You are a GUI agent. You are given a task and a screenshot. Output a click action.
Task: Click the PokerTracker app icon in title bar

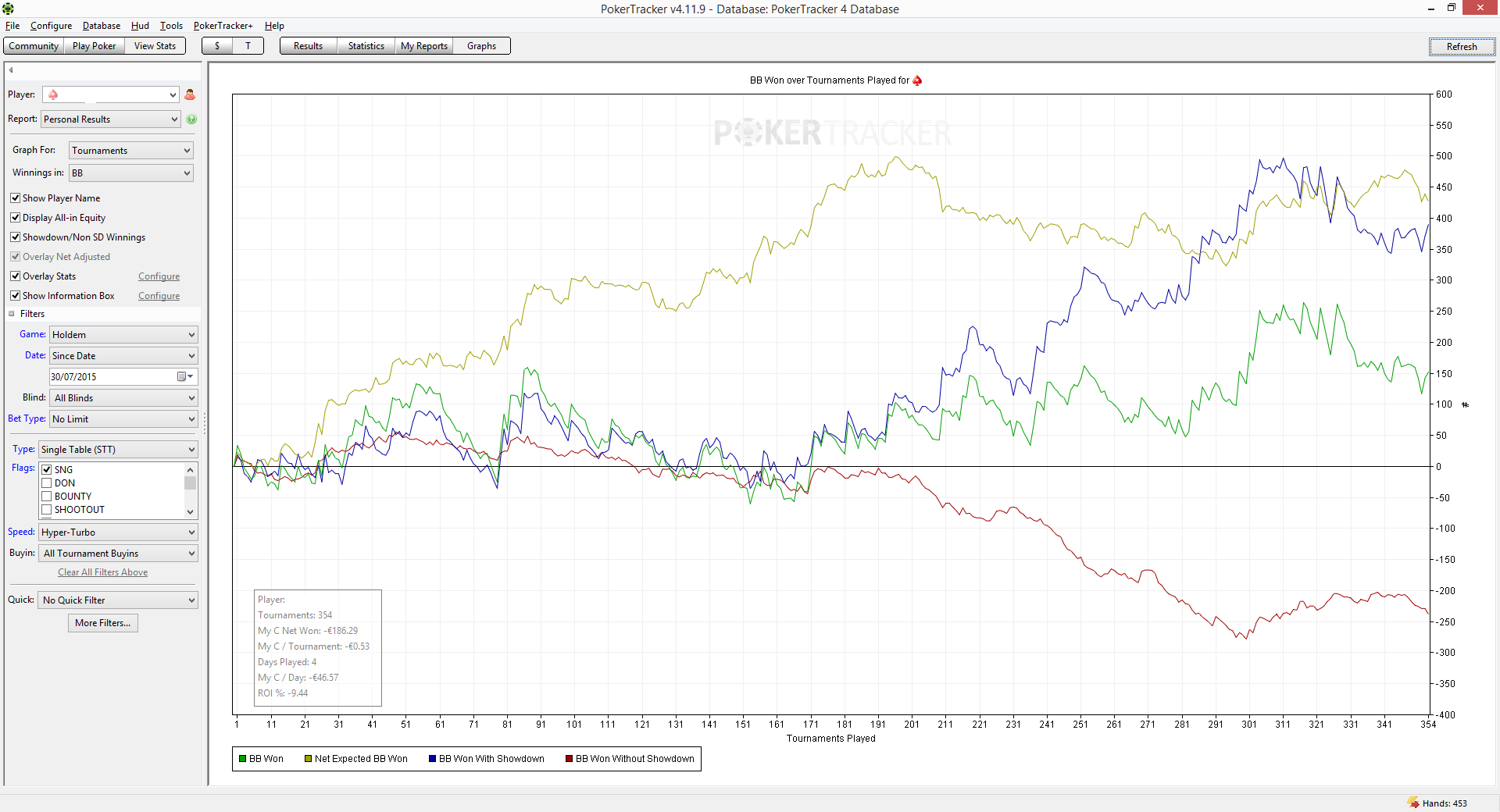(8, 9)
